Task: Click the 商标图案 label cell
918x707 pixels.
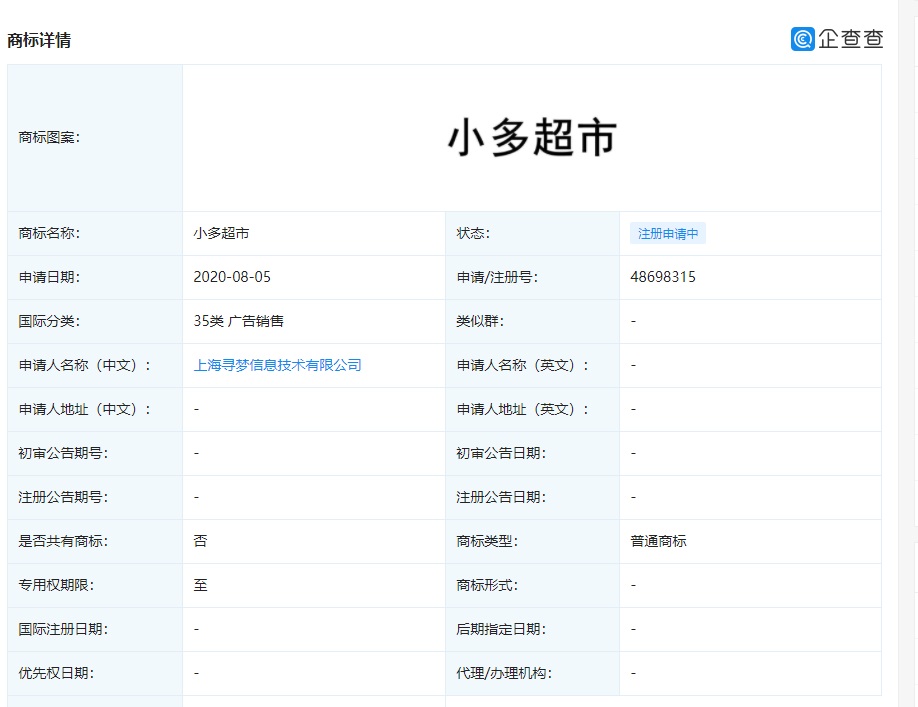Action: pyautogui.click(x=95, y=138)
